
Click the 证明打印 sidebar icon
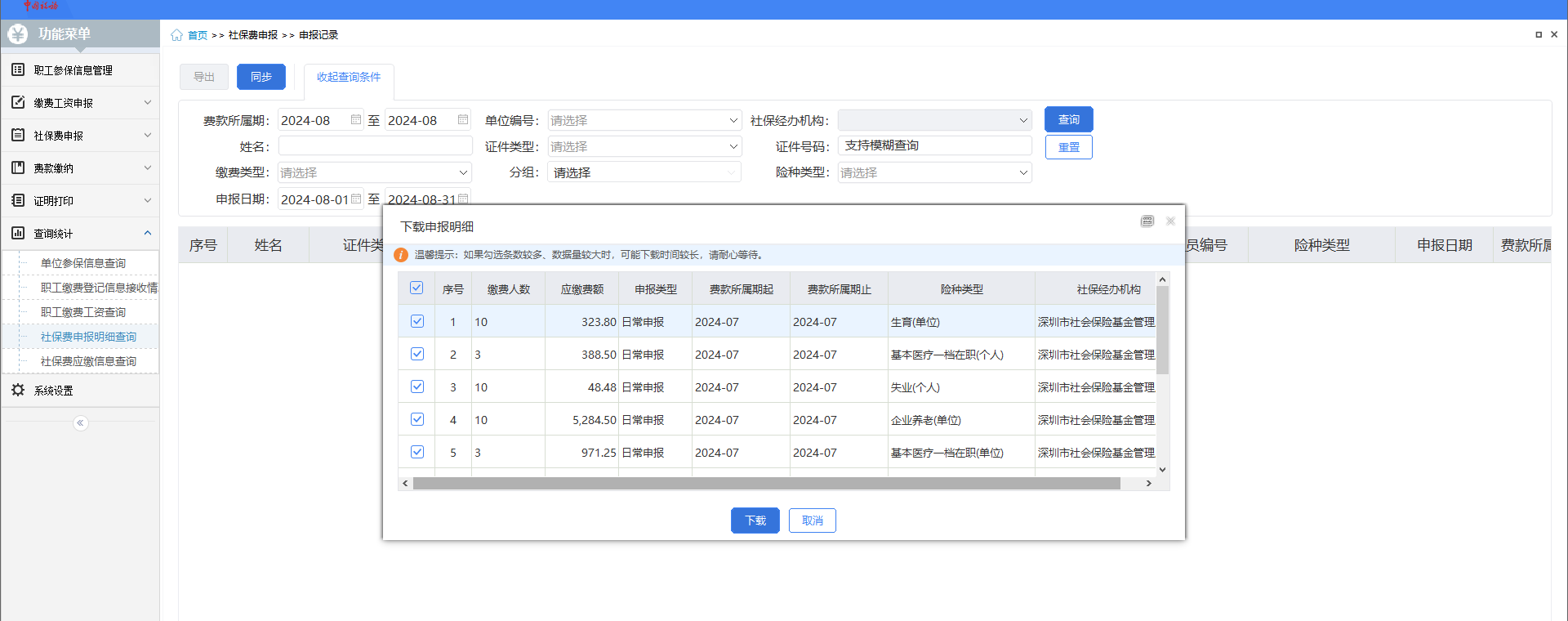(18, 201)
